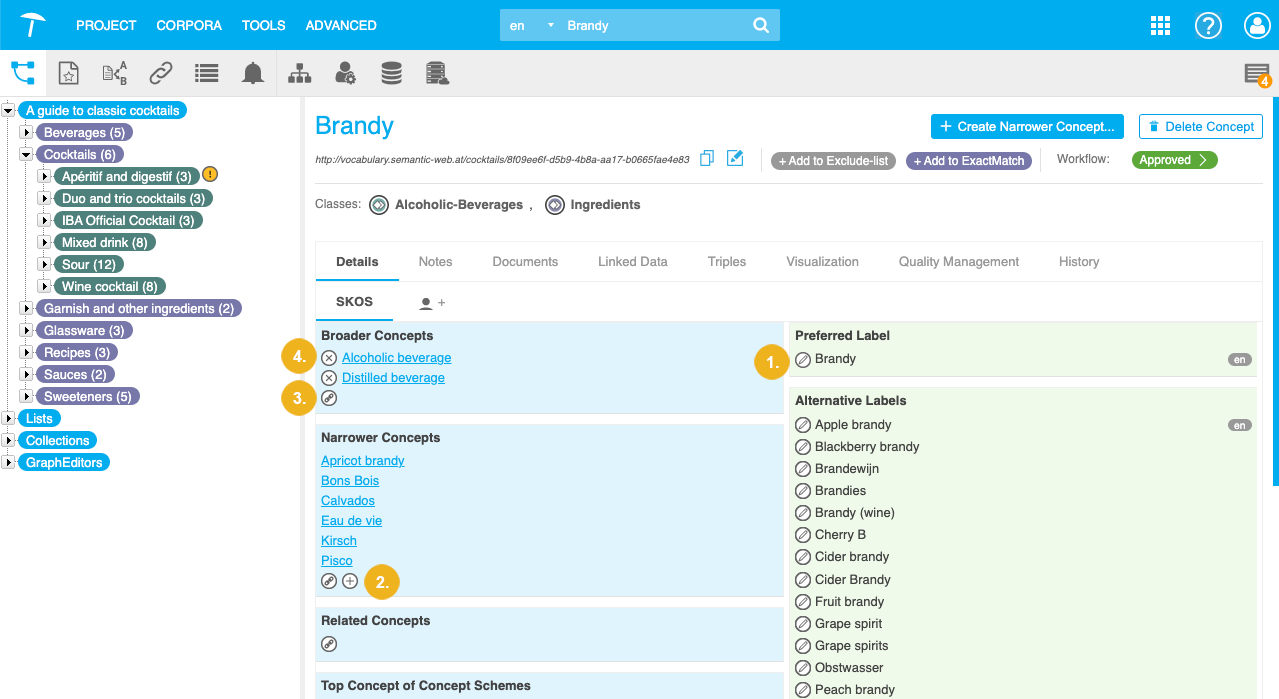
Task: Follow the Calvados narrower concept link
Action: pyautogui.click(x=348, y=501)
